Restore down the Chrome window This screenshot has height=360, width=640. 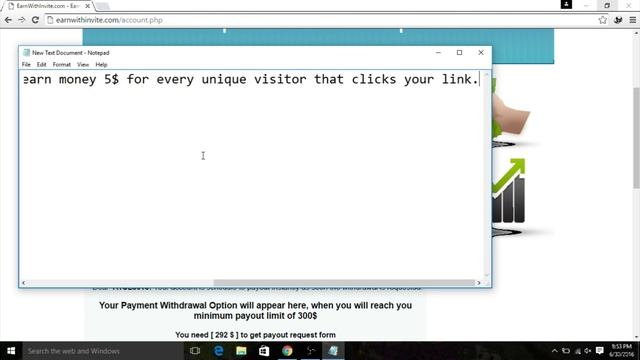(x=607, y=6)
